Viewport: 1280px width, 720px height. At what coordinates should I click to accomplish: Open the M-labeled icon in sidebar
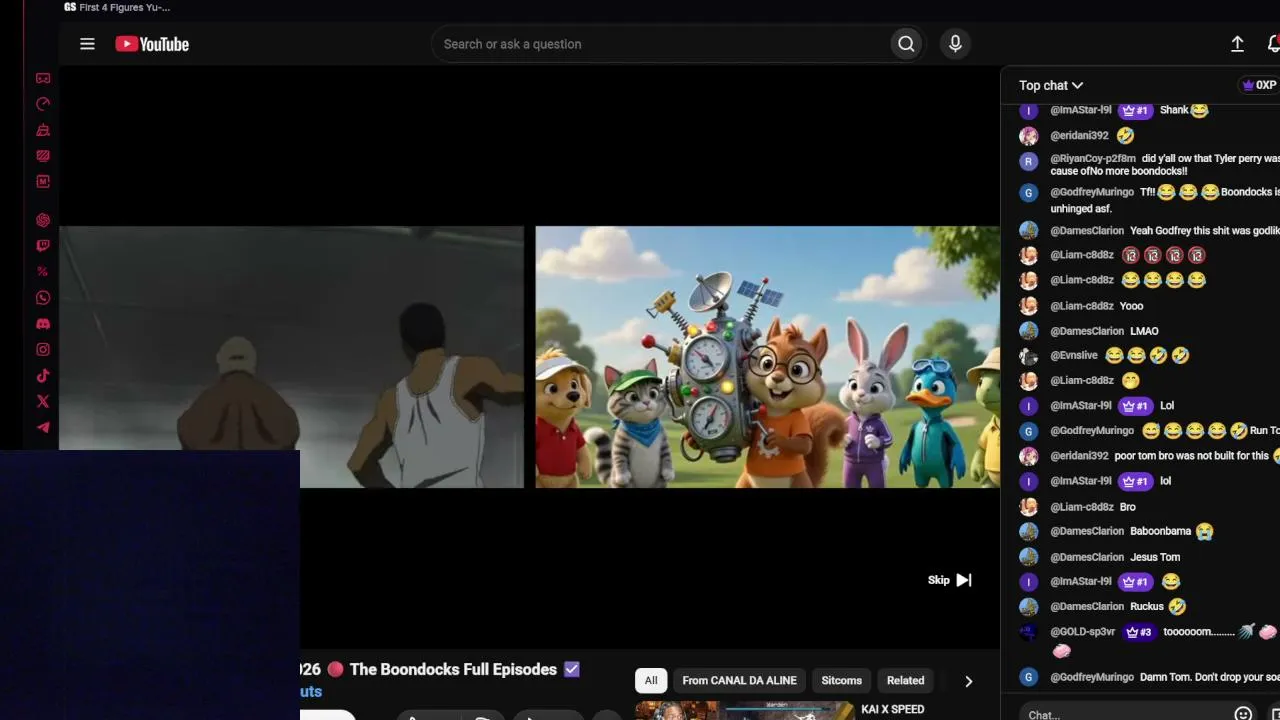pos(43,182)
